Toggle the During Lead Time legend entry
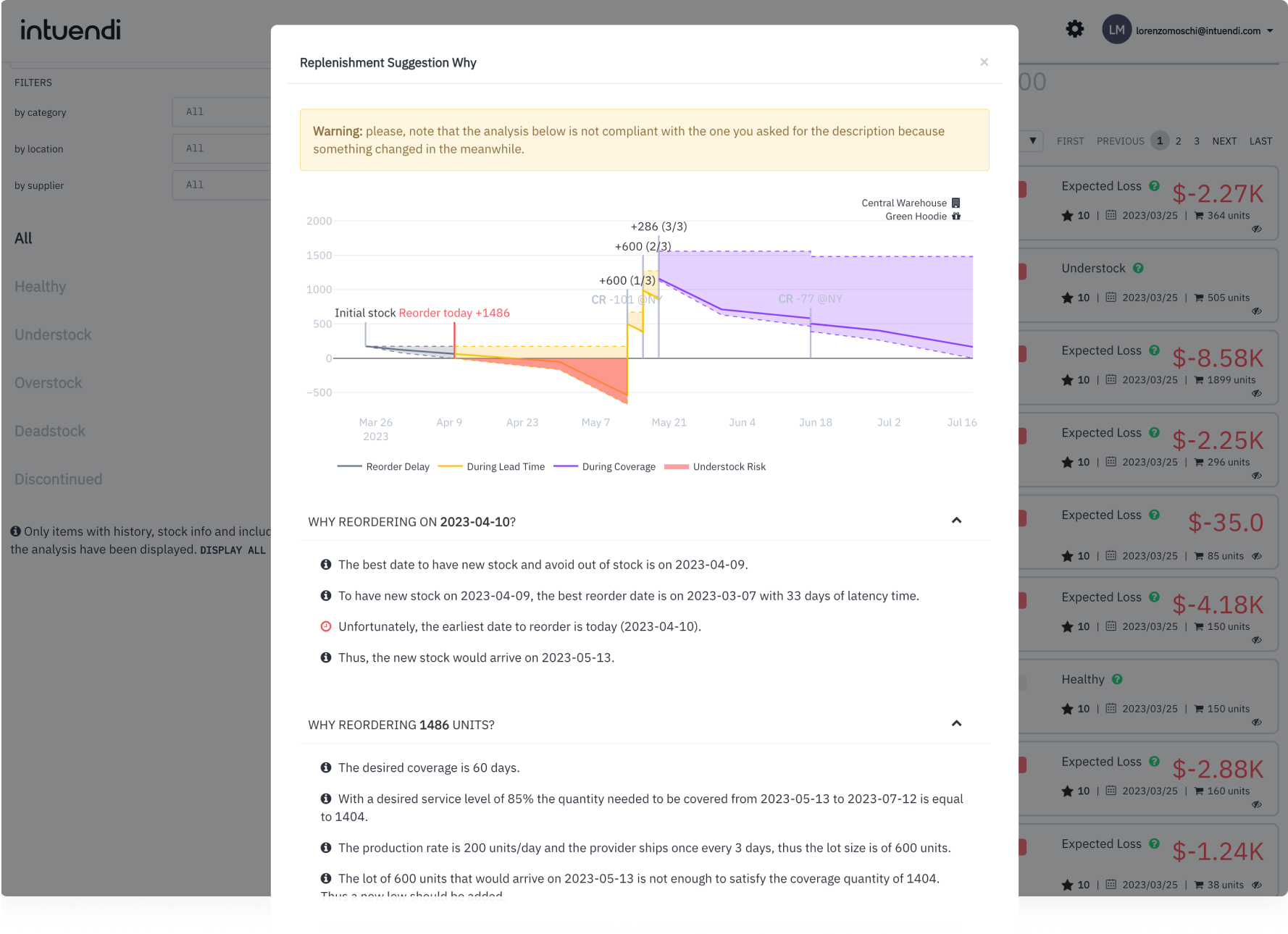 [x=491, y=467]
